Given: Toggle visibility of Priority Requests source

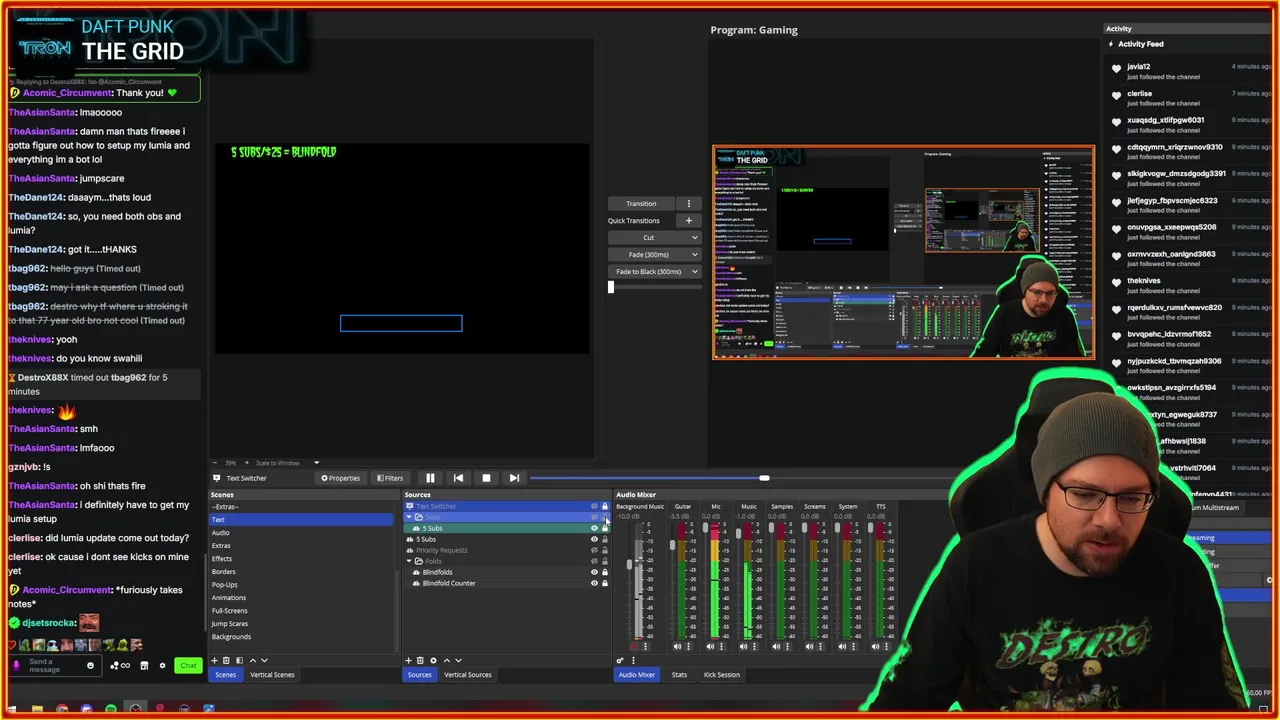Looking at the screenshot, I should 594,550.
